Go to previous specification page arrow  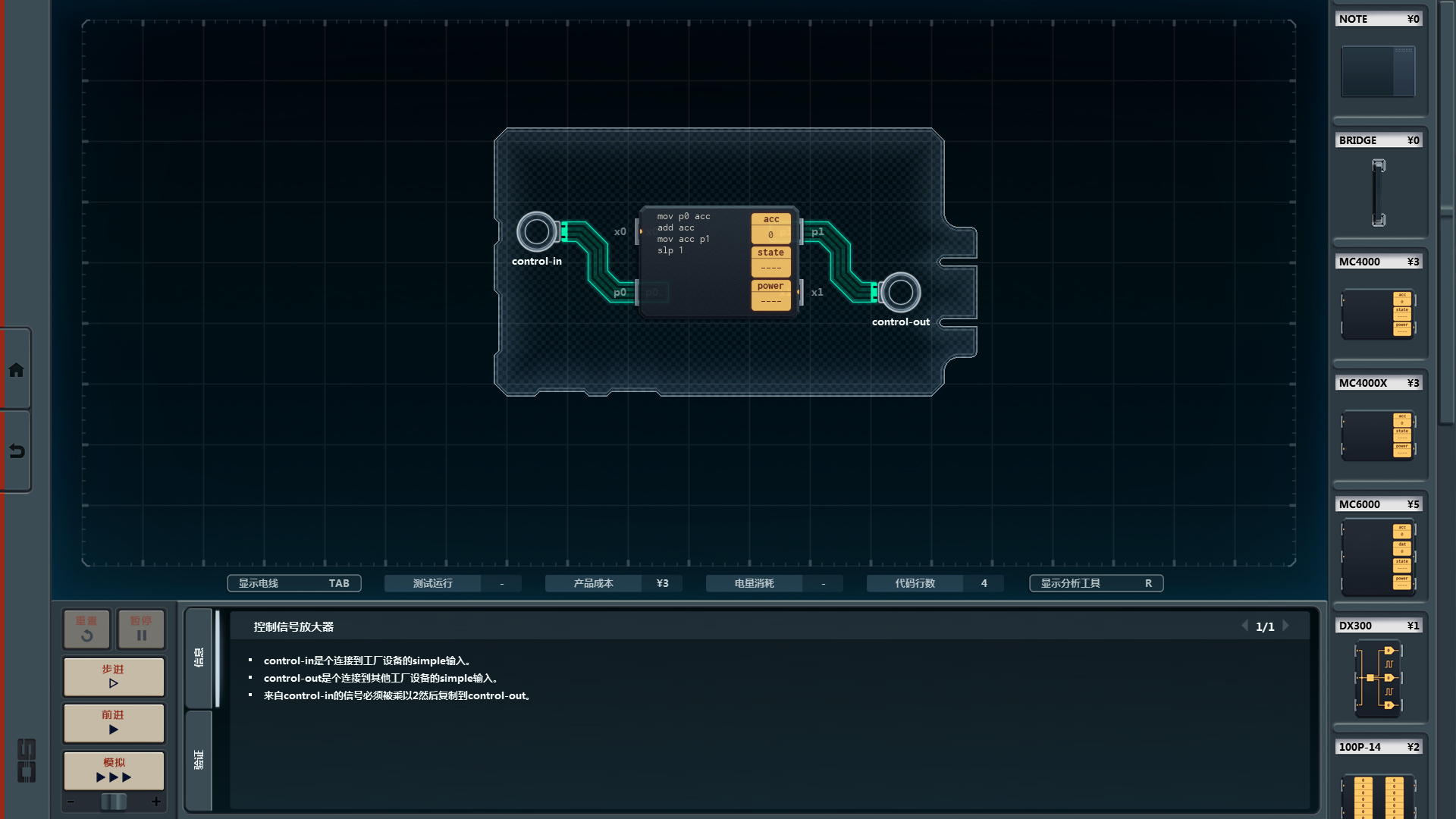tap(1244, 626)
